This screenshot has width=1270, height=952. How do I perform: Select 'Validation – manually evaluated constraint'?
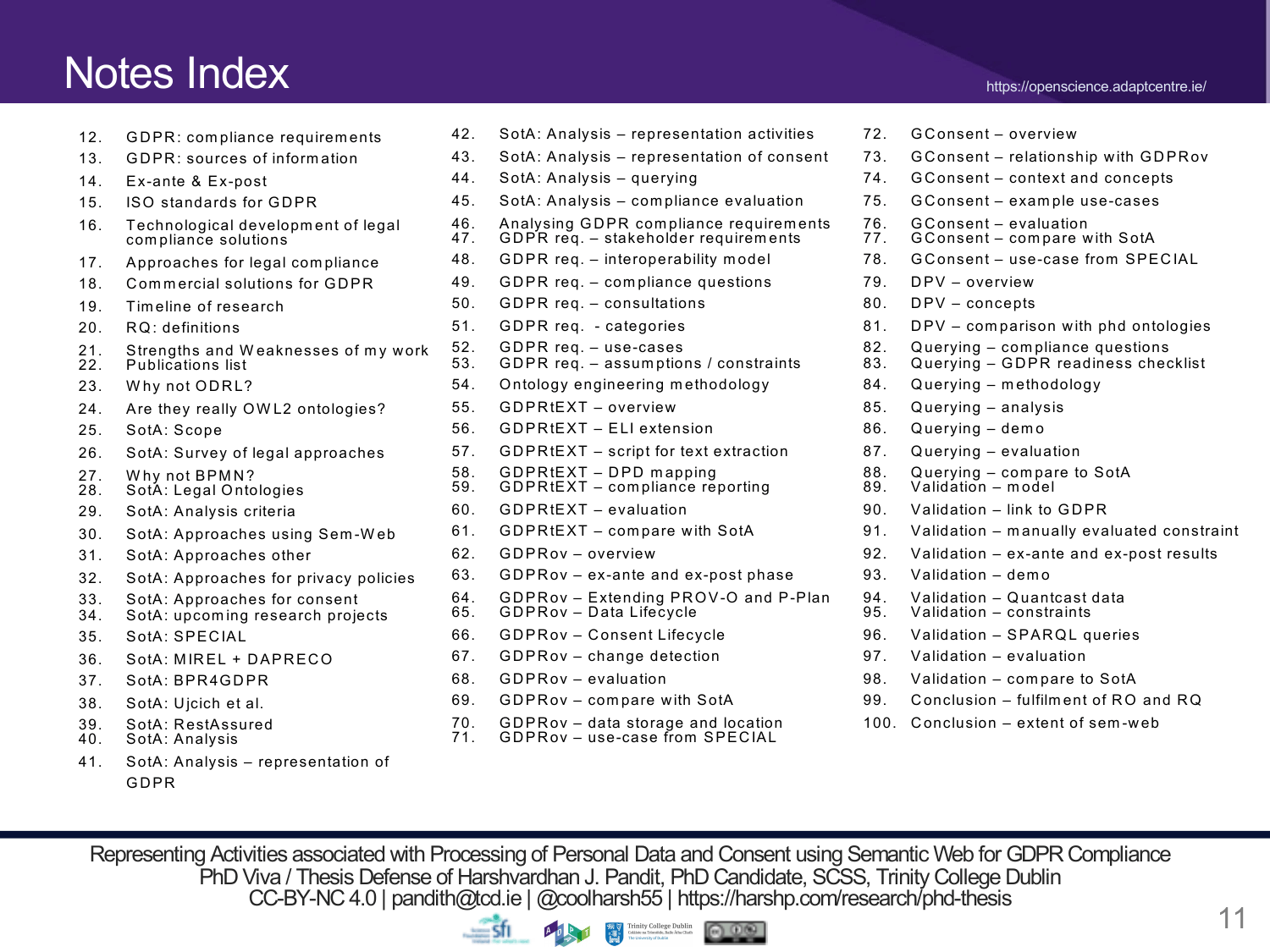(1075, 531)
